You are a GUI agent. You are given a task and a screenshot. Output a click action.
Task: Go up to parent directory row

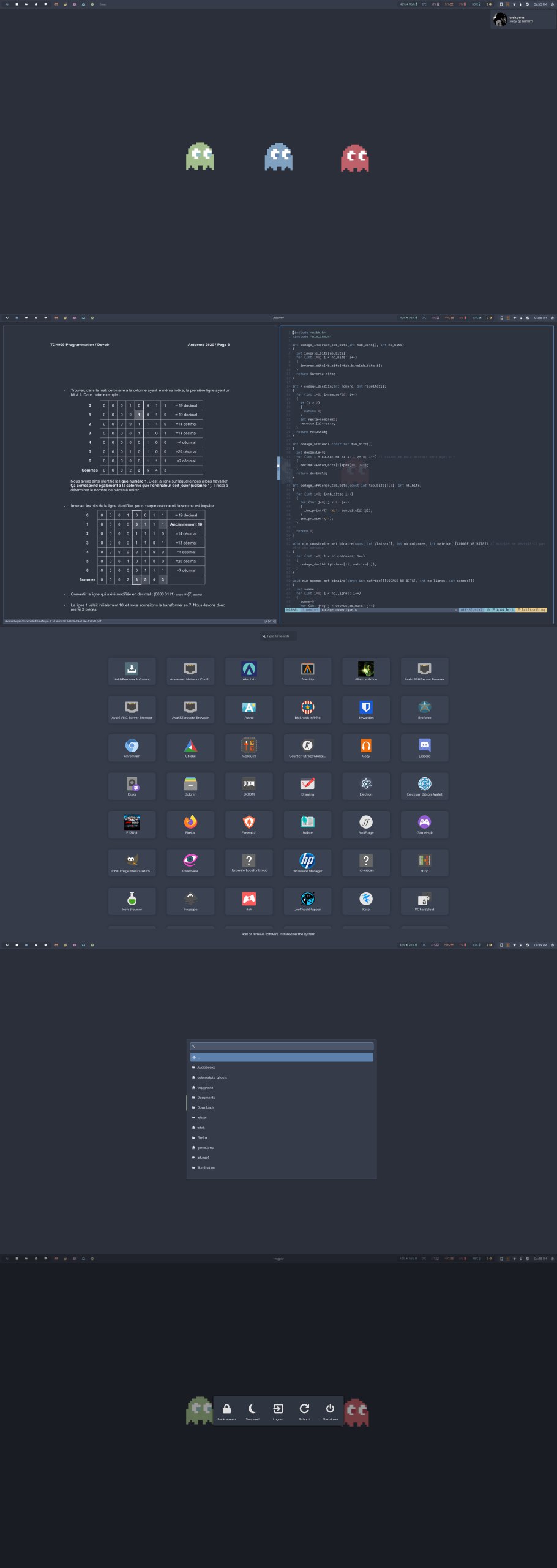point(282,1057)
